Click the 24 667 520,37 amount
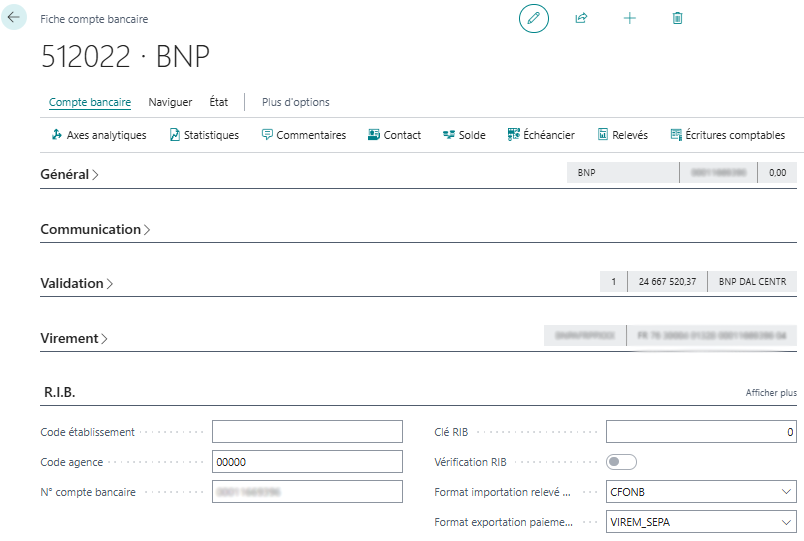 pyautogui.click(x=667, y=282)
